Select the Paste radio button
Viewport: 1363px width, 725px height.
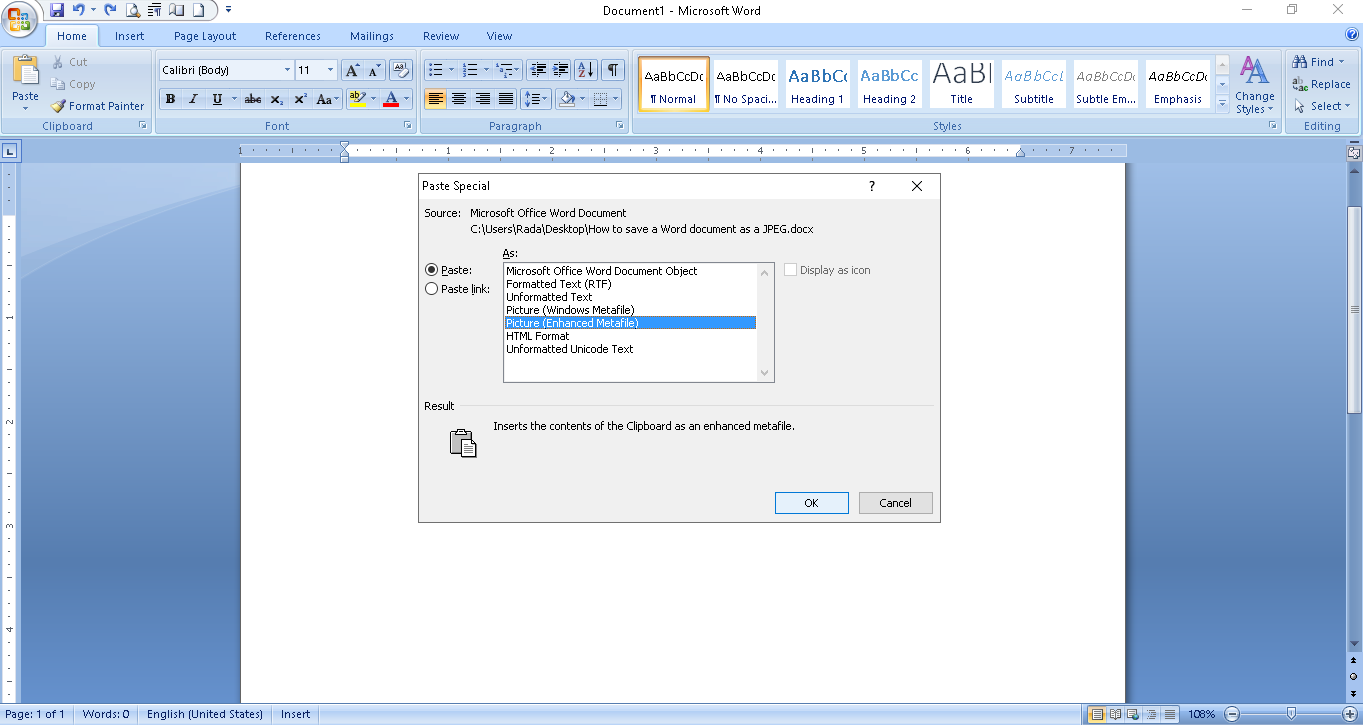[432, 270]
